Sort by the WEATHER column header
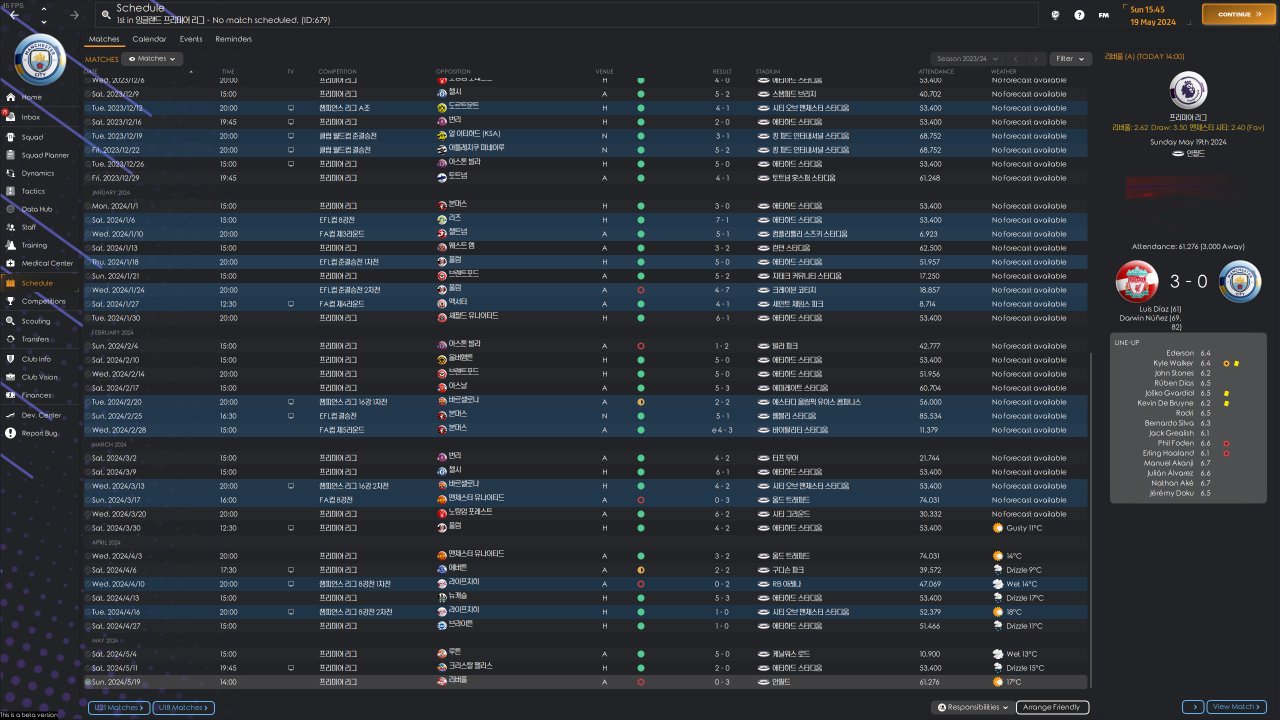 click(1004, 72)
